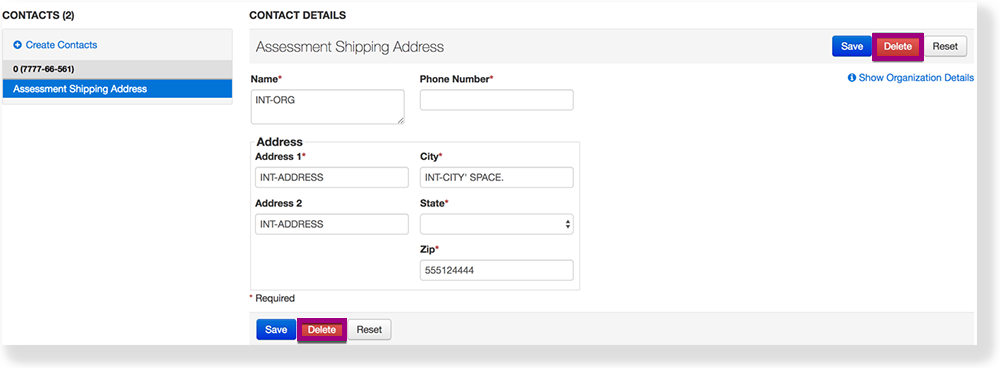Click the resize grip of Name text area
Image resolution: width=1000 pixels, height=368 pixels.
tap(400, 120)
